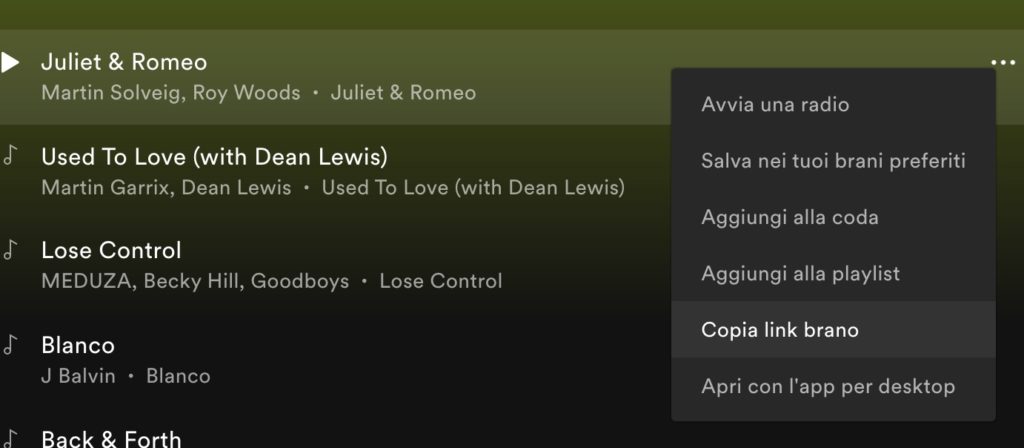Go to Martin Garrix artist page
Viewport: 1024px width, 448px height.
click(105, 187)
